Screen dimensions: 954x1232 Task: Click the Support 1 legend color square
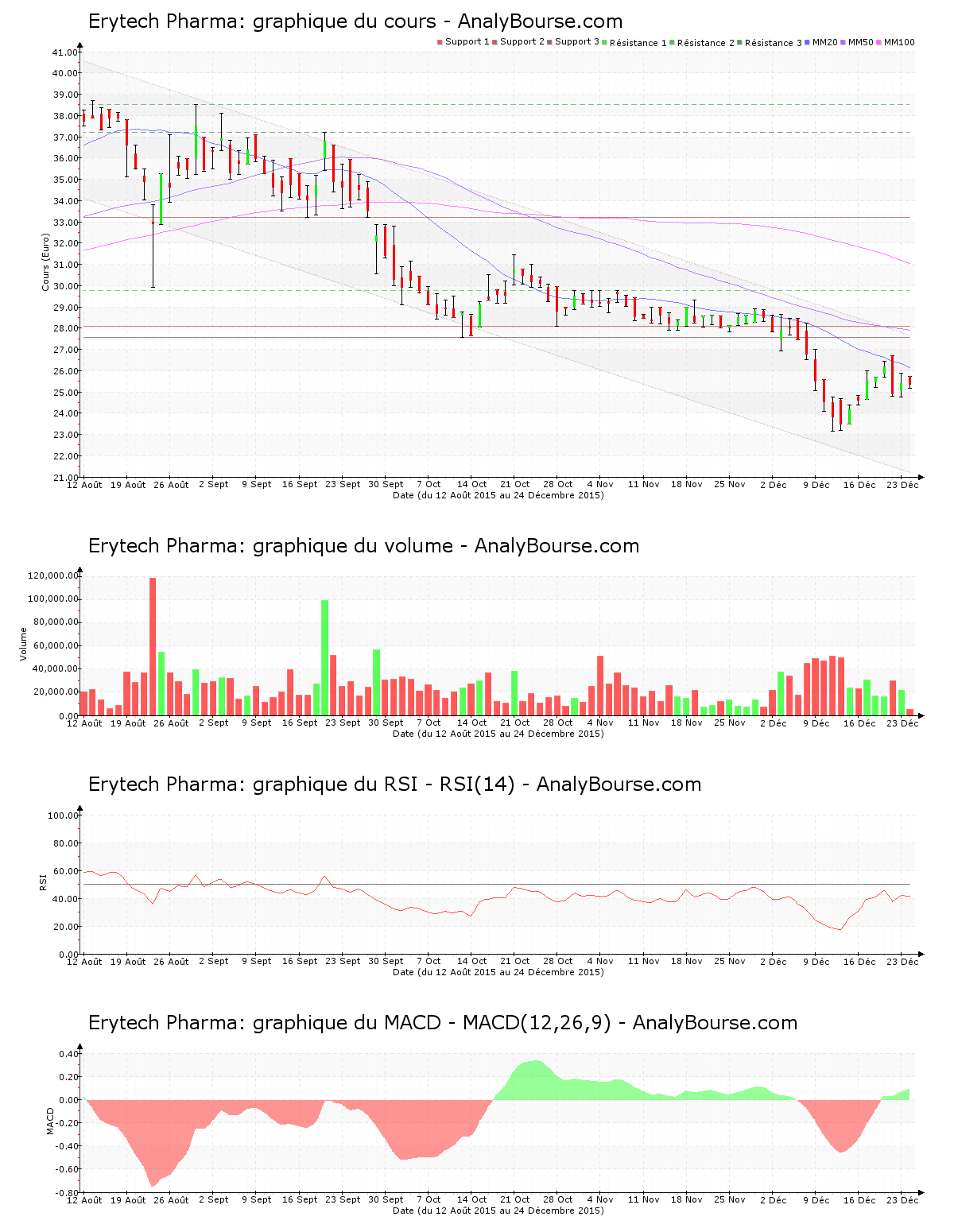(x=440, y=42)
